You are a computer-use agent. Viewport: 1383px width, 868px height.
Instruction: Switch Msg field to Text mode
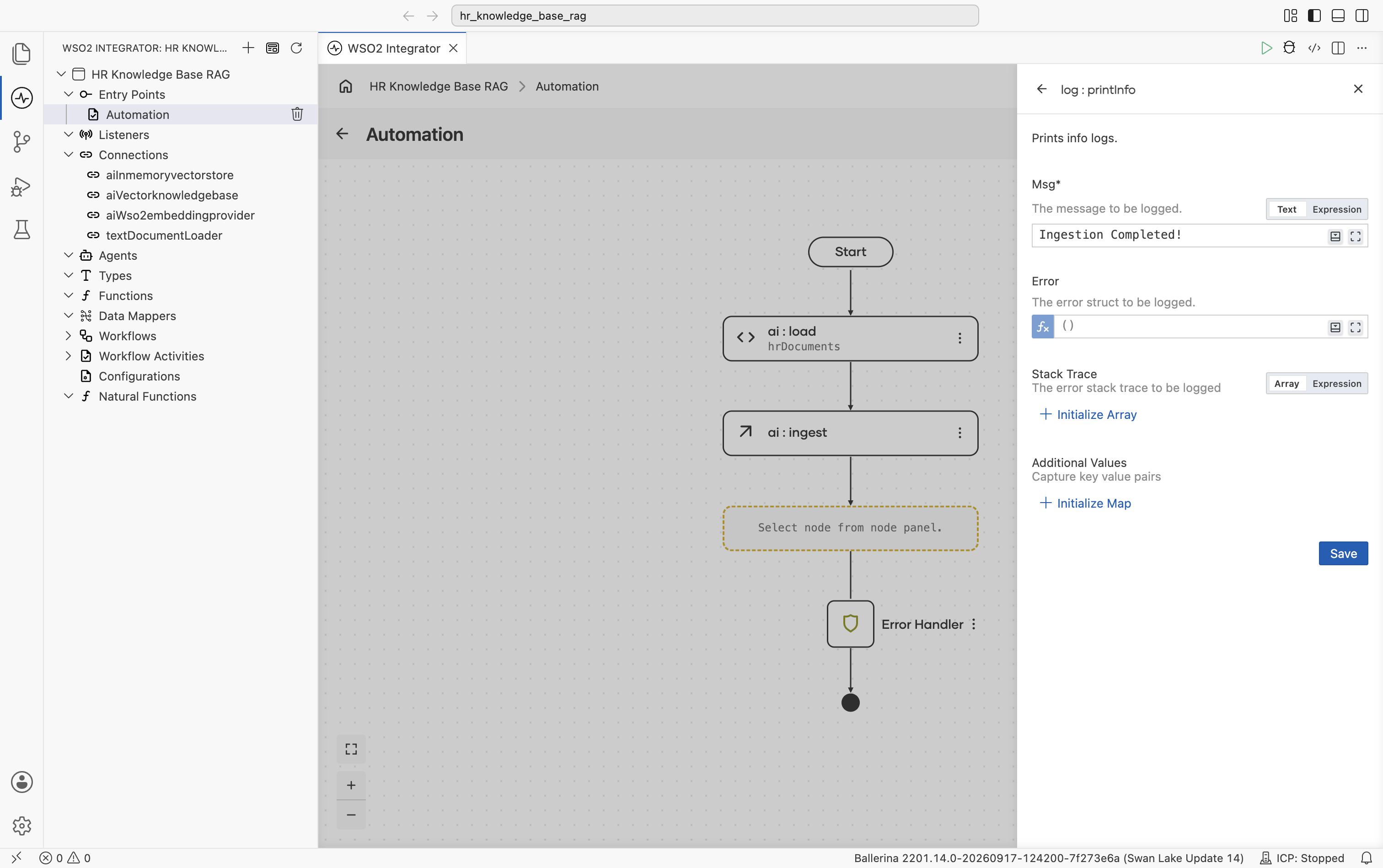(x=1287, y=209)
